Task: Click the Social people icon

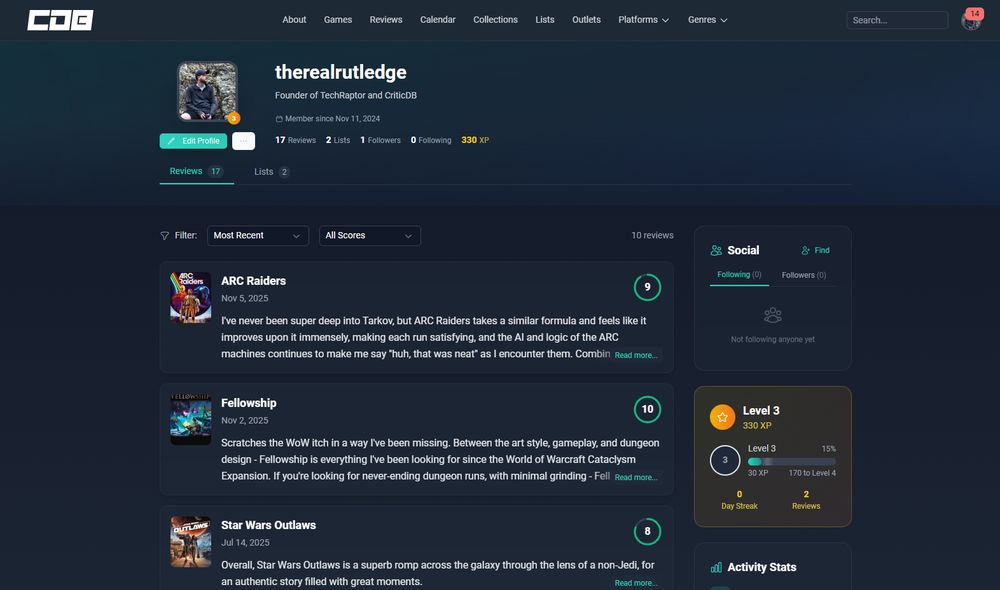Action: [716, 251]
